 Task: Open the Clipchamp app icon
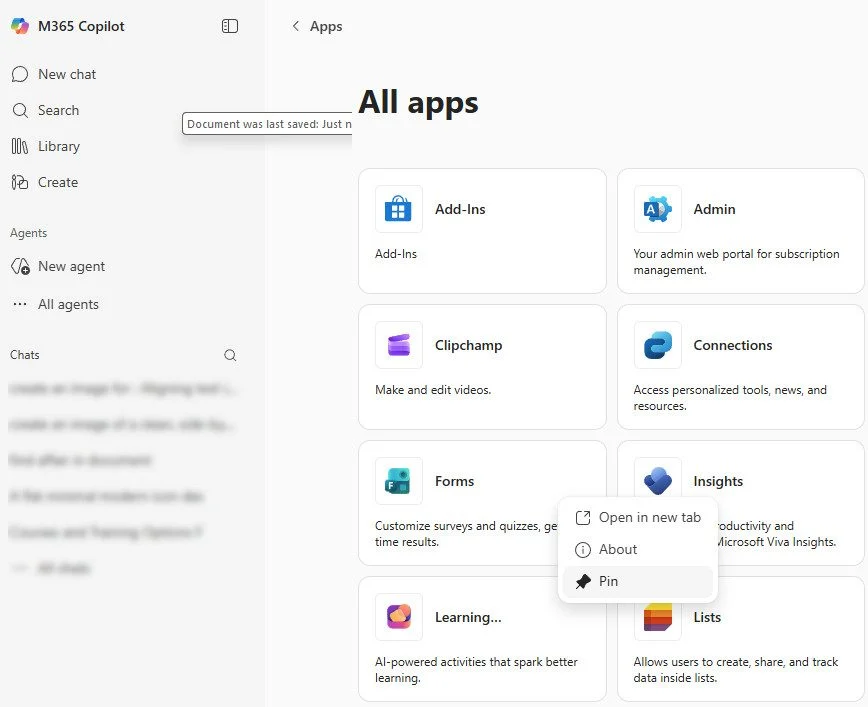tap(399, 345)
